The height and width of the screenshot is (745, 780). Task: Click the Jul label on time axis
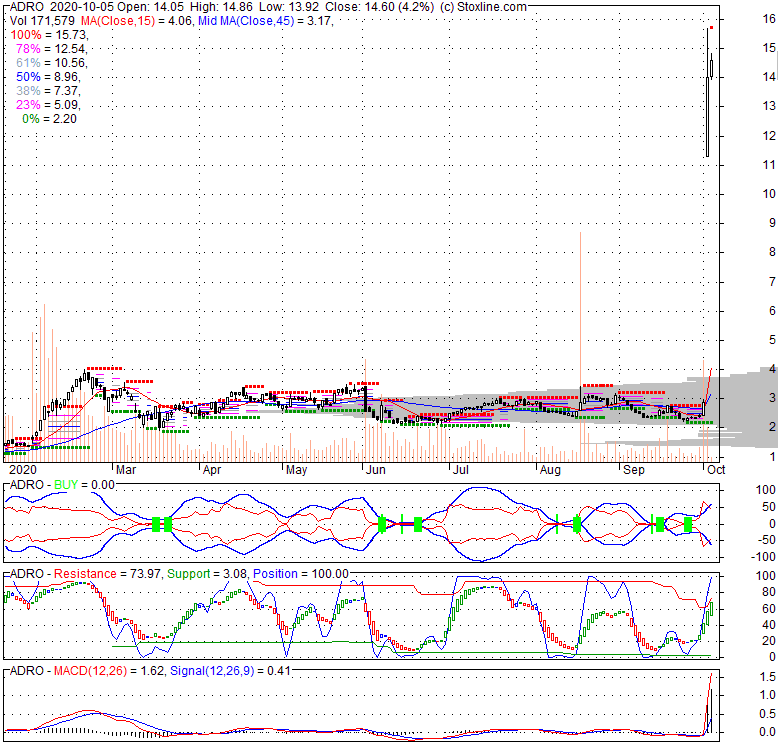click(461, 470)
